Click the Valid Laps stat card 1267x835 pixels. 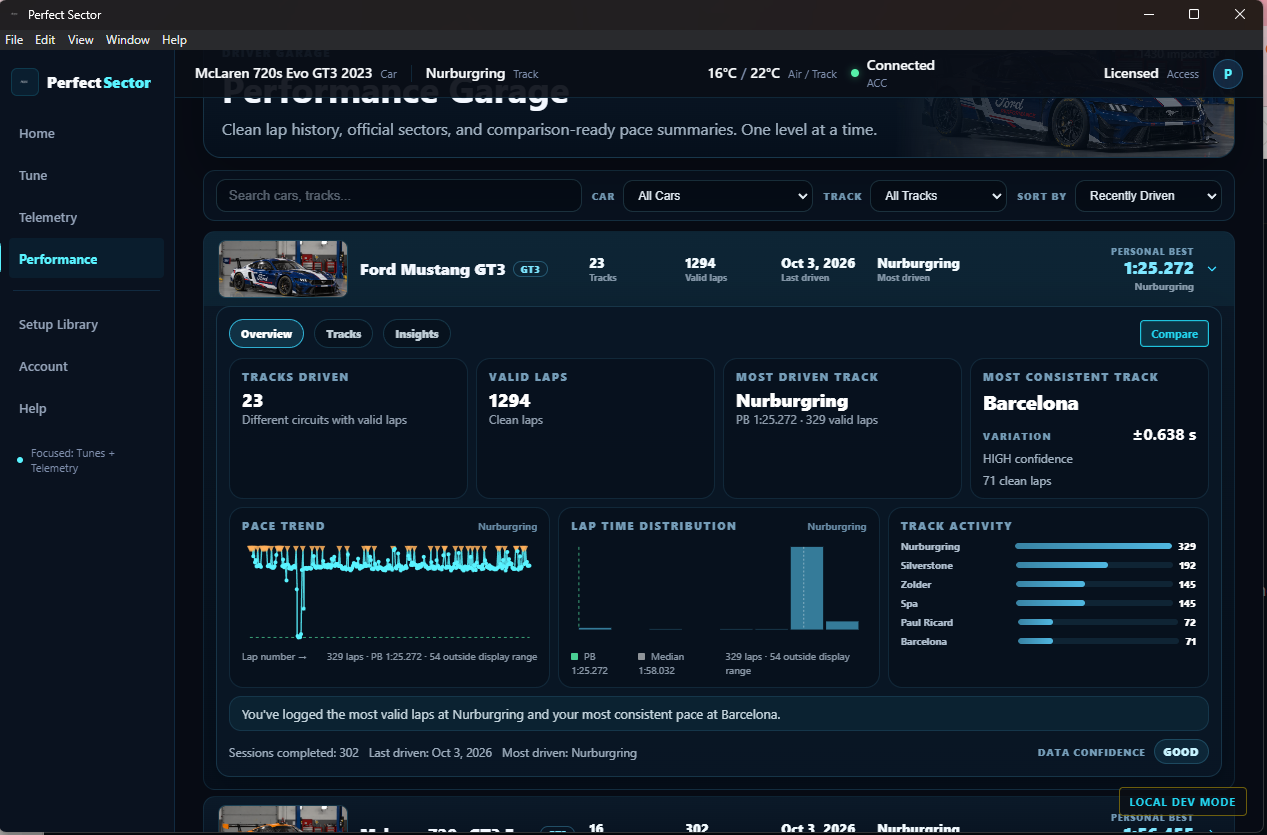pyautogui.click(x=595, y=428)
